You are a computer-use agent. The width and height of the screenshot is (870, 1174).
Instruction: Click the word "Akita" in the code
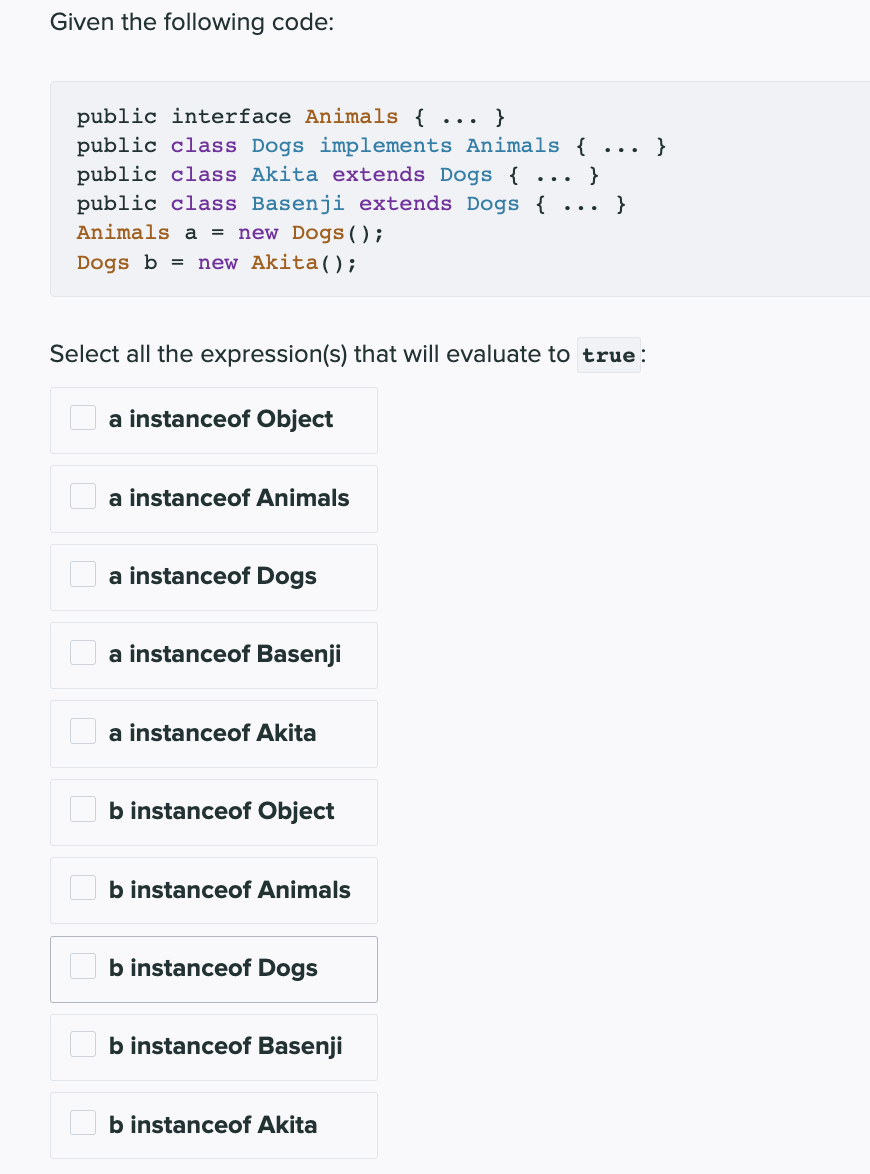coord(284,174)
